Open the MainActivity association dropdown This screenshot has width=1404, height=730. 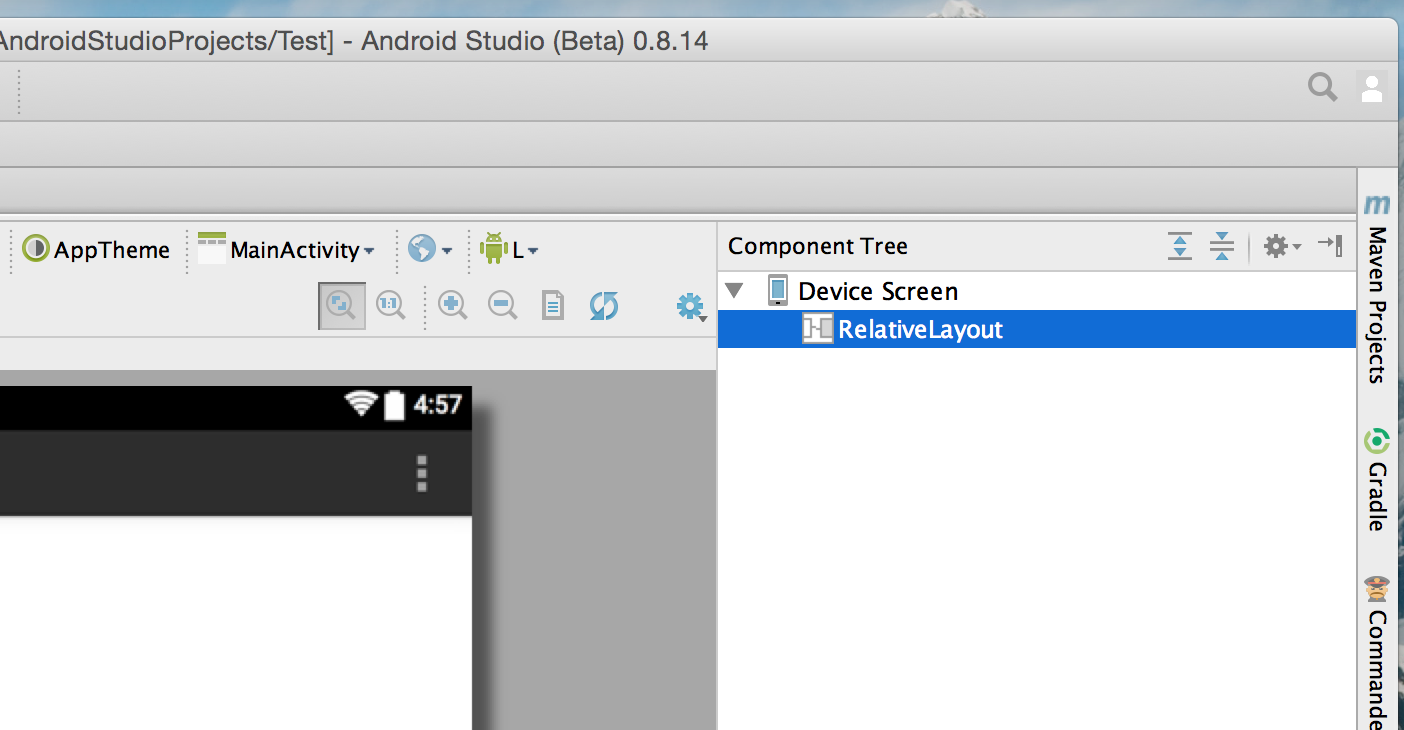click(x=286, y=249)
